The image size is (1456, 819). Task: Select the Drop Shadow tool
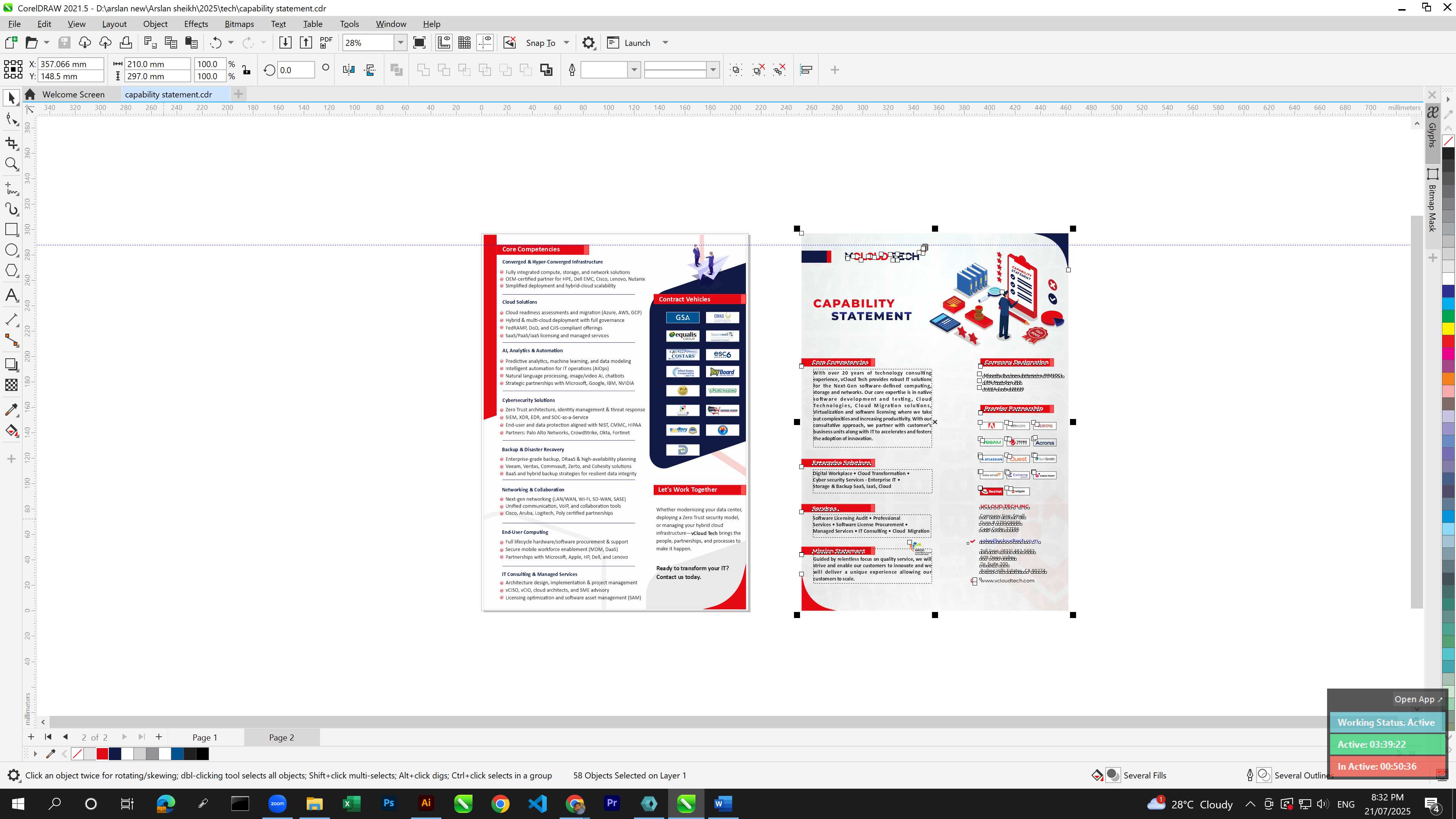[x=11, y=364]
